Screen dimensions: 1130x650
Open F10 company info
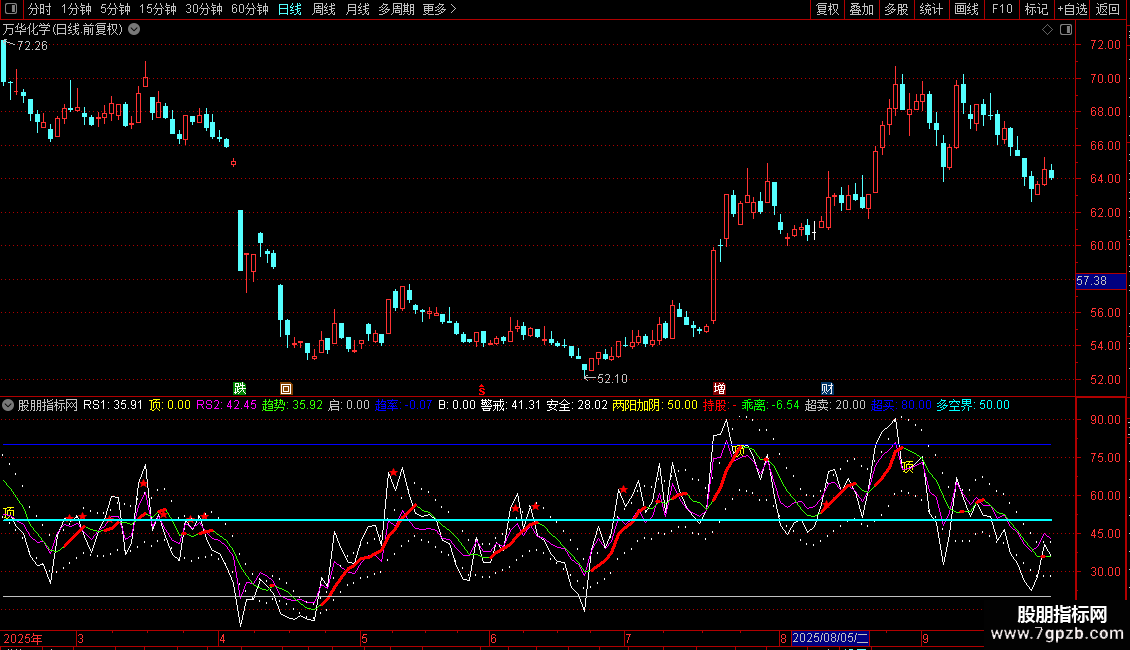tap(1002, 9)
